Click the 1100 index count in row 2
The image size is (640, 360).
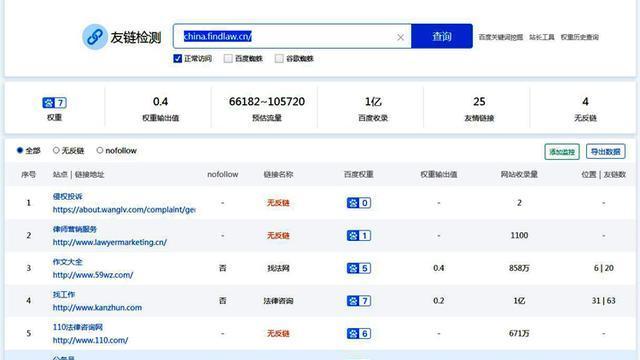(x=519, y=235)
